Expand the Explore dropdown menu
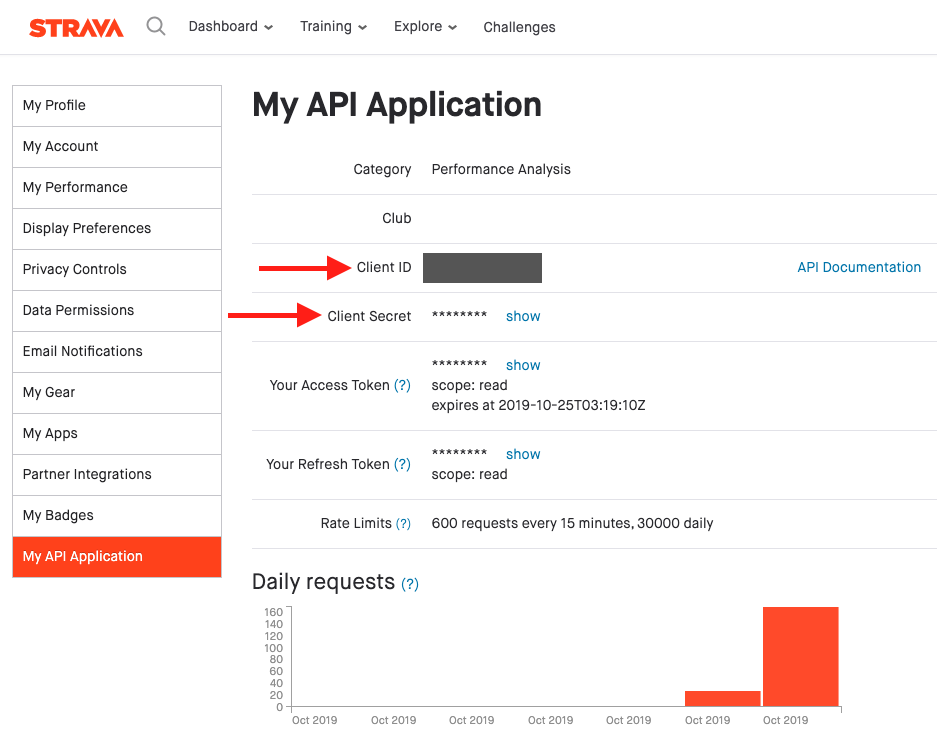The height and width of the screenshot is (732, 937). tap(425, 26)
